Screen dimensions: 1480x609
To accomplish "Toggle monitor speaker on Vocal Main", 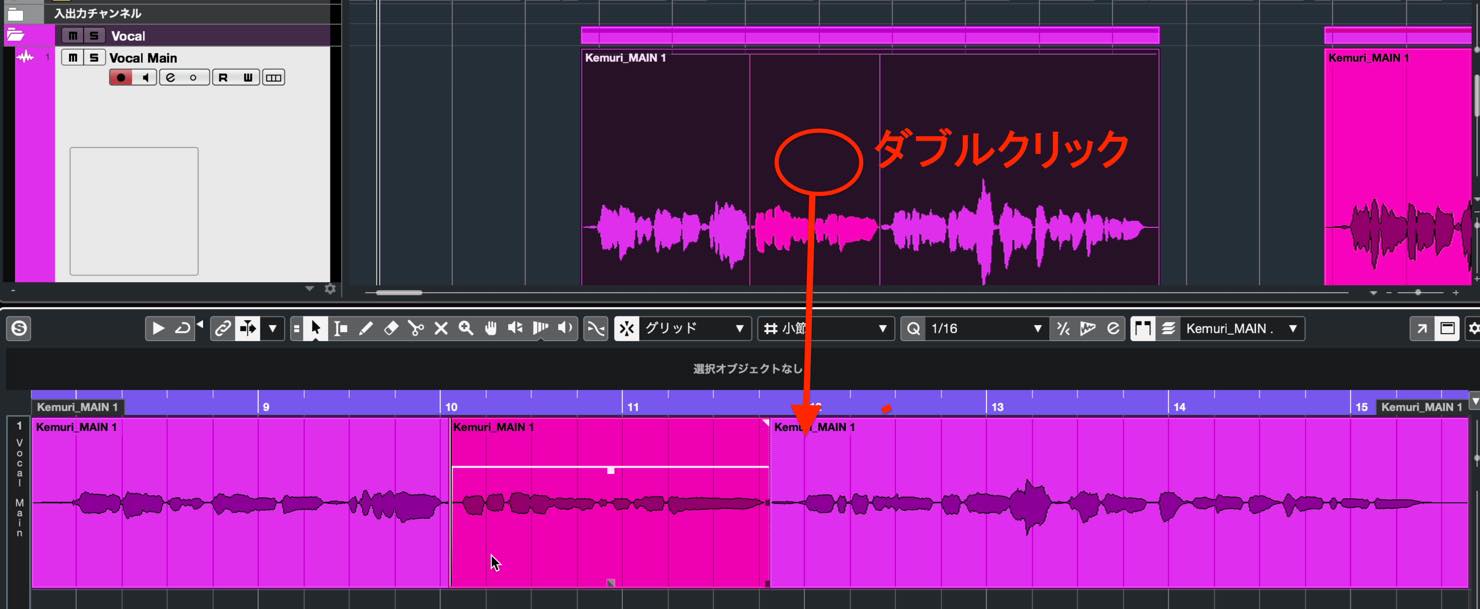I will pos(145,77).
